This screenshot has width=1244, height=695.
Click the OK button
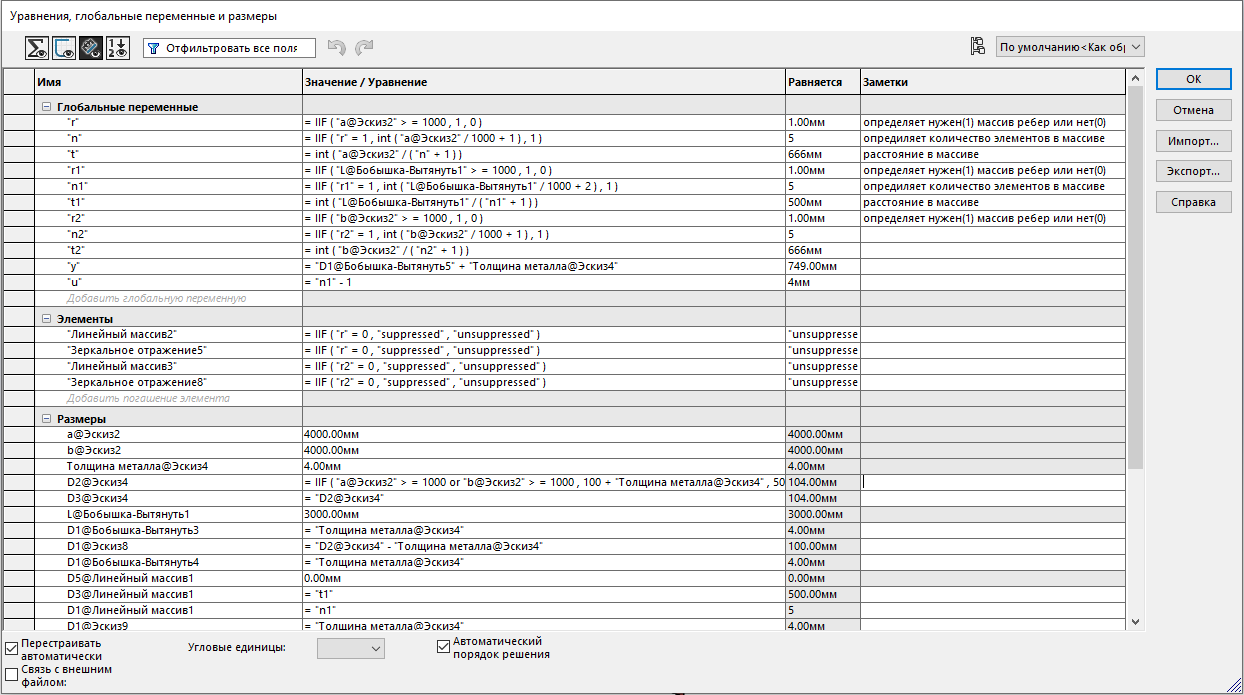click(x=1193, y=79)
